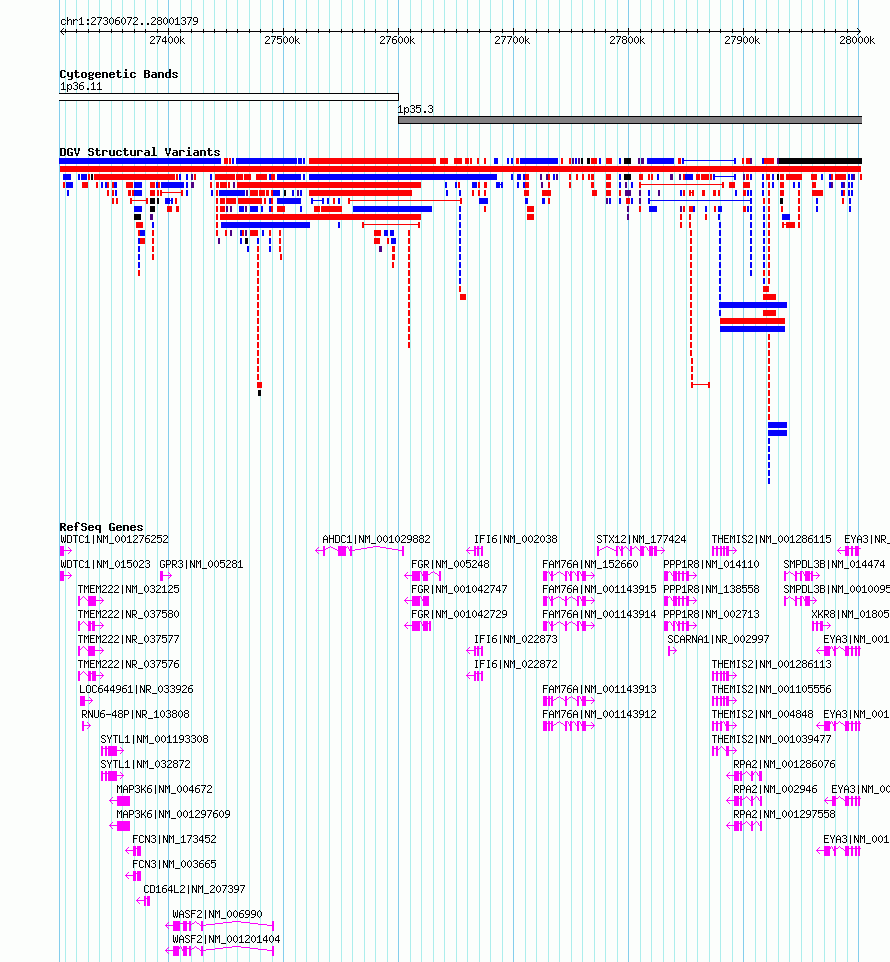
Task: Click the 27400k ruler label
Action: 167,40
